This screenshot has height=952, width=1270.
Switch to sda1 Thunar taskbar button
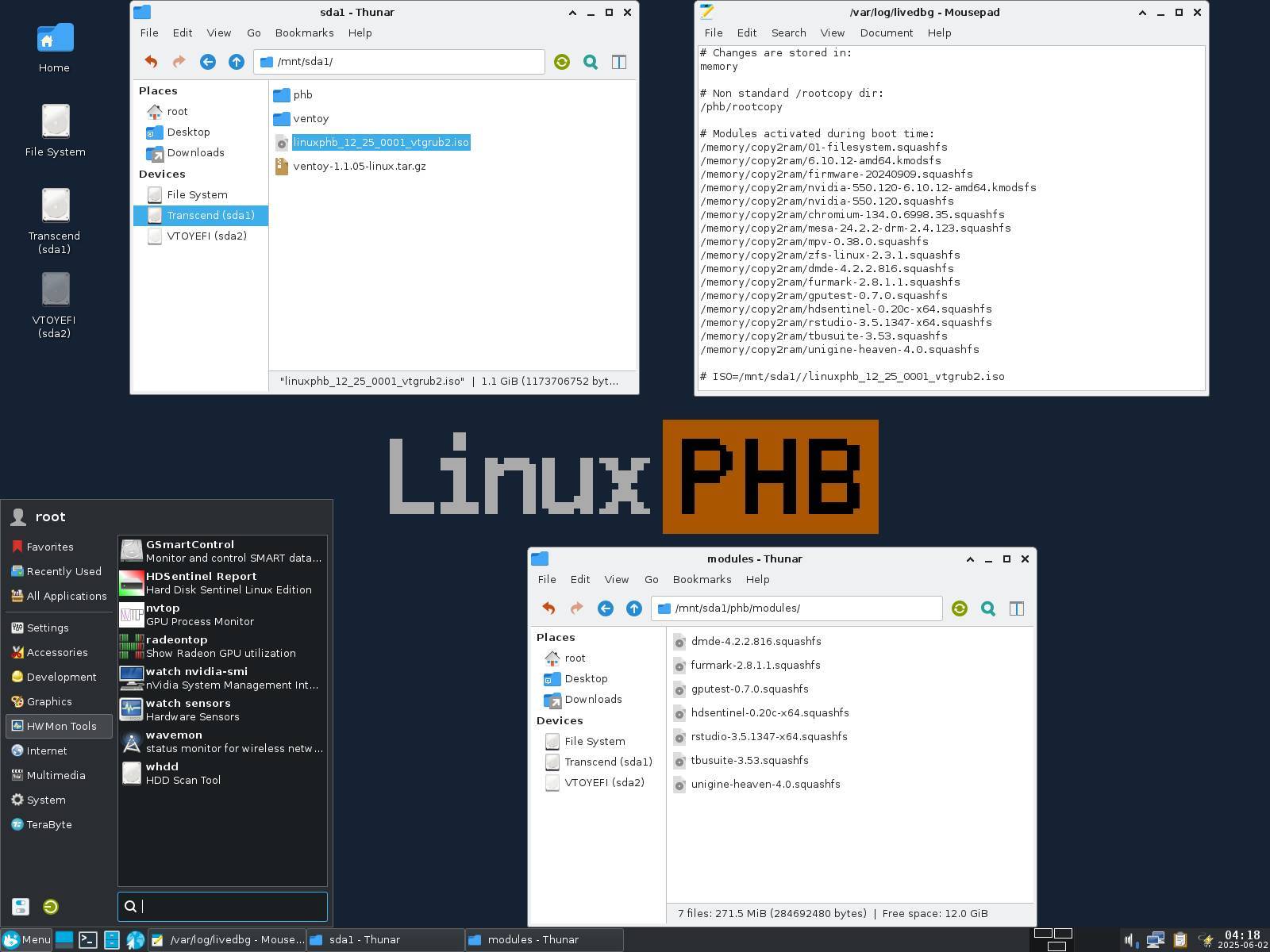[x=386, y=940]
